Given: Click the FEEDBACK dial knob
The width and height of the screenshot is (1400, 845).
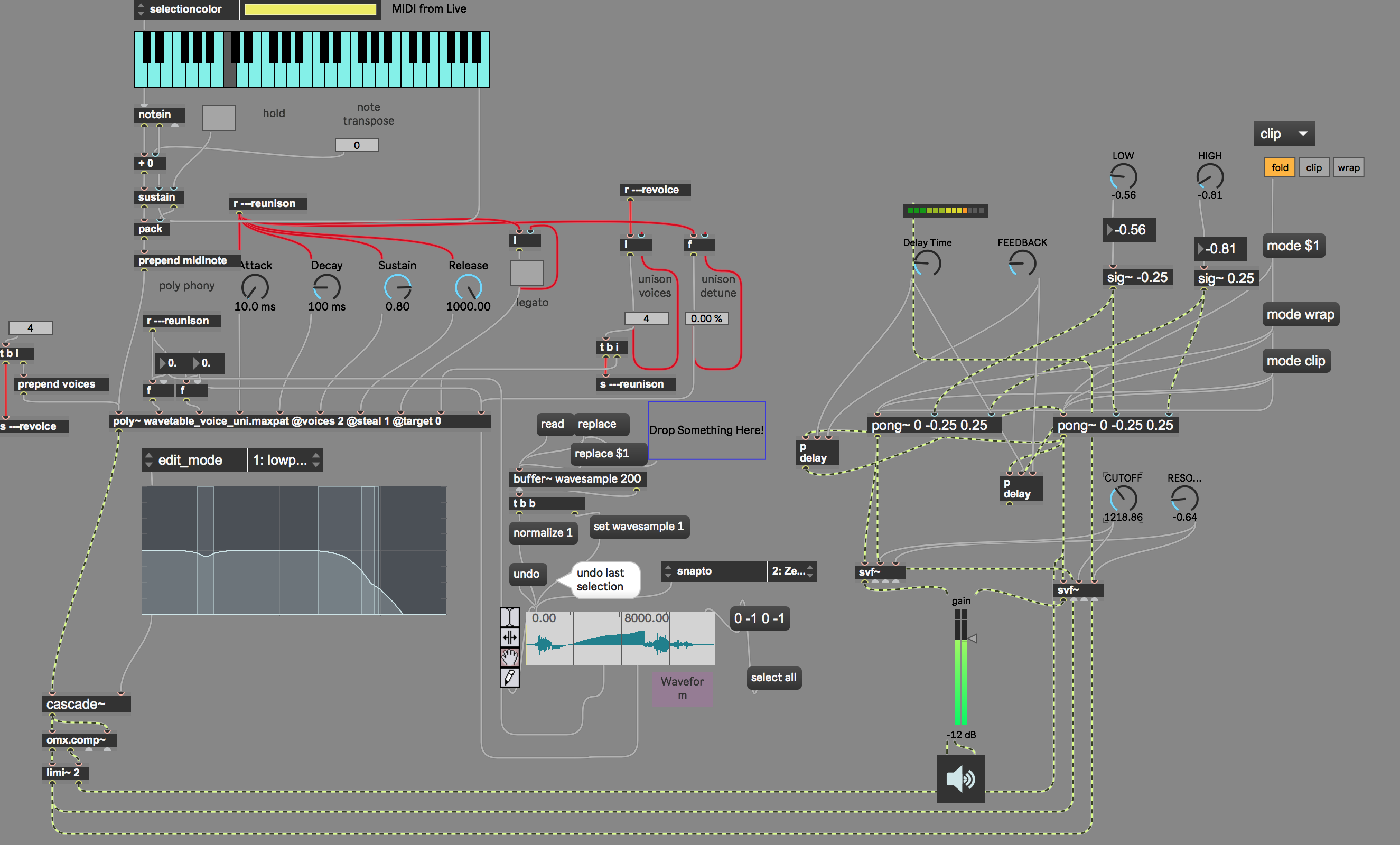Looking at the screenshot, I should tap(1022, 264).
